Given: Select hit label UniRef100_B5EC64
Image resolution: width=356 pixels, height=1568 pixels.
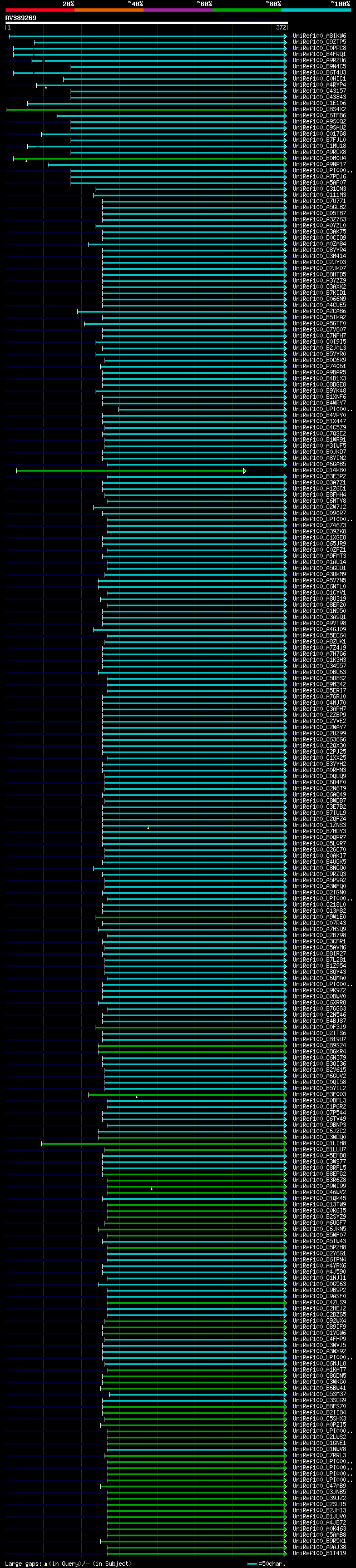Looking at the screenshot, I should (319, 635).
